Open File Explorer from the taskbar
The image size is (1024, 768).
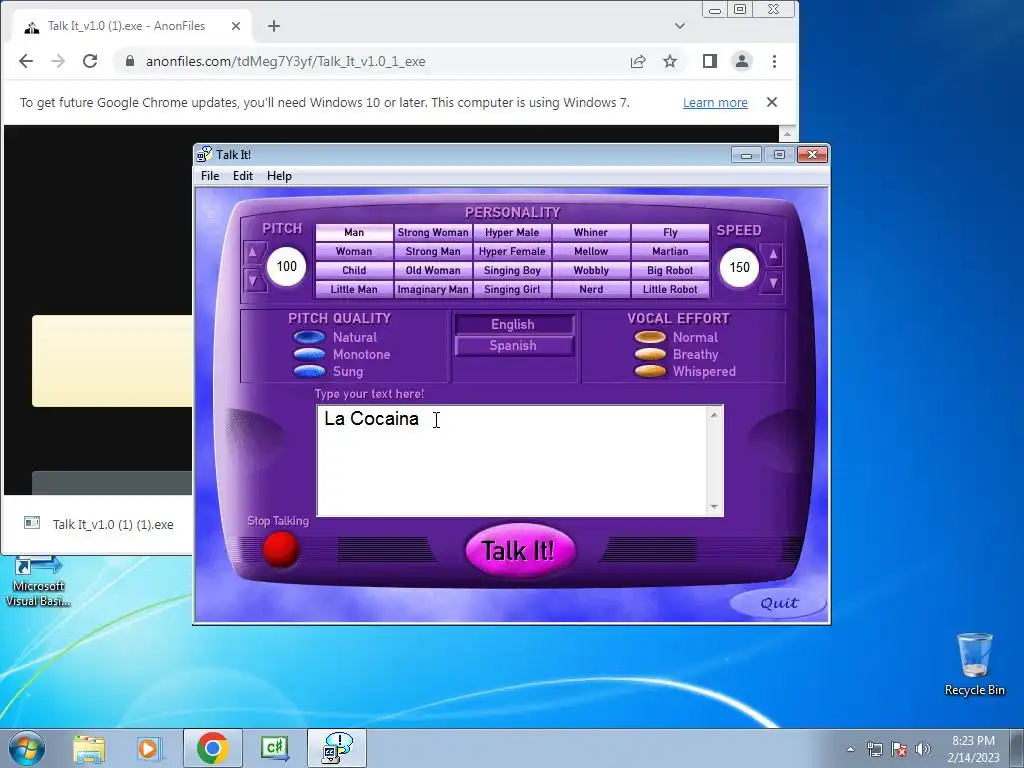coord(89,748)
